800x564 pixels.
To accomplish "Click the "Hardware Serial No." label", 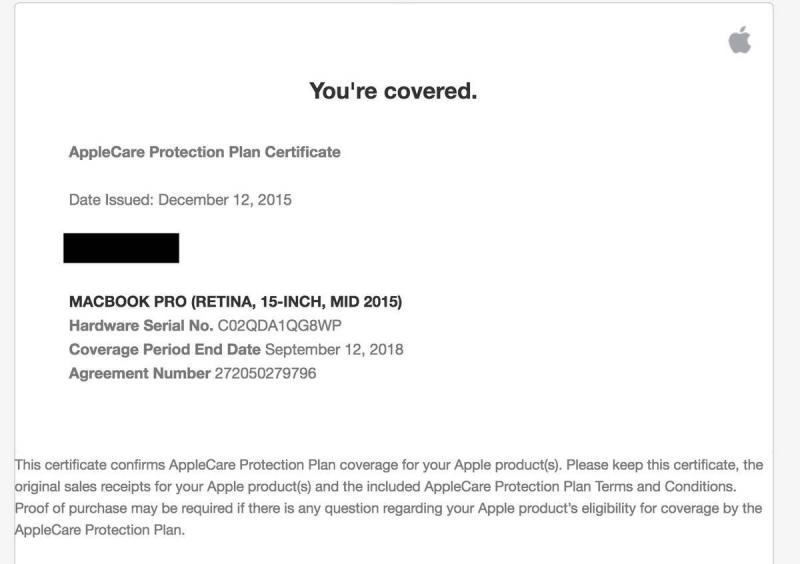I will (x=140, y=326).
